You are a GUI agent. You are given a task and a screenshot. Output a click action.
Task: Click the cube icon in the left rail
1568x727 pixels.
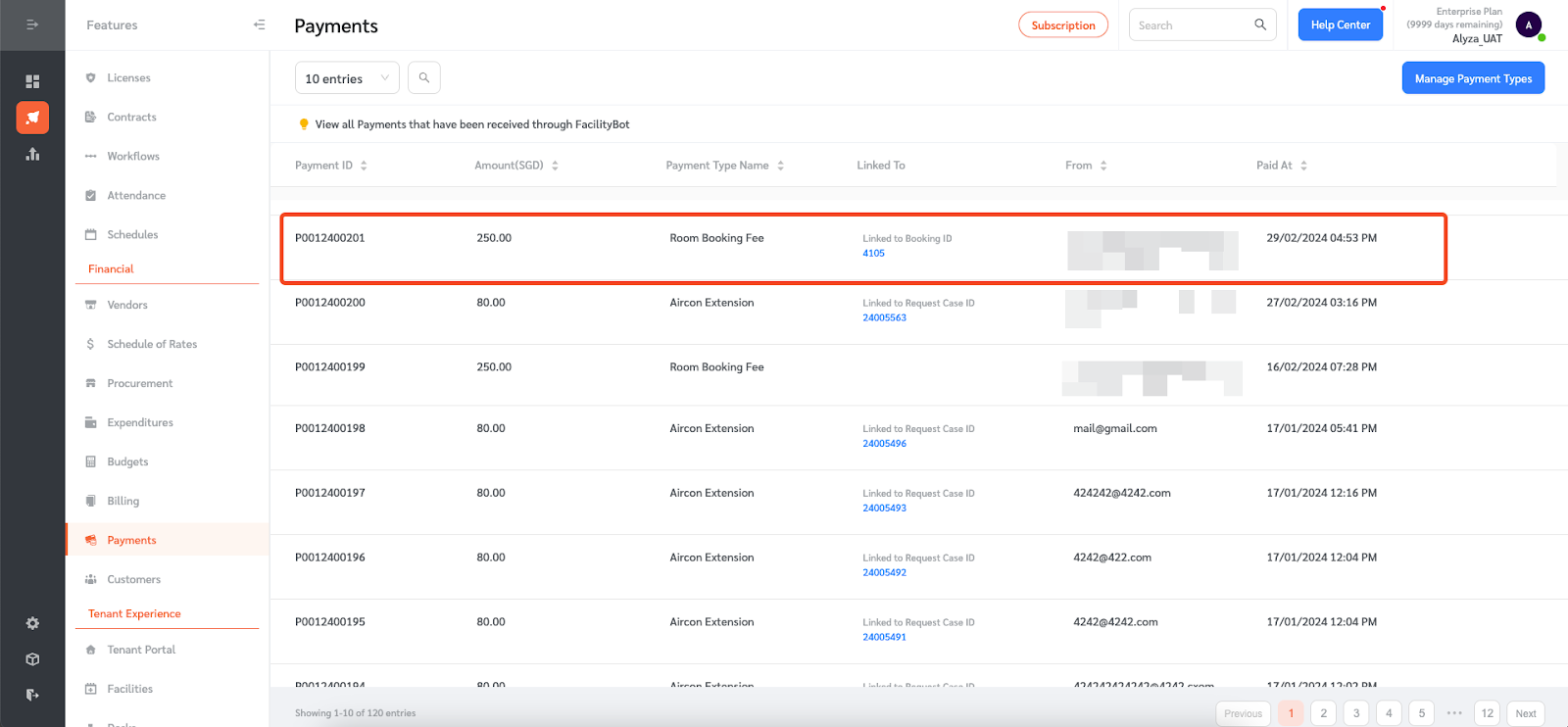[32, 659]
